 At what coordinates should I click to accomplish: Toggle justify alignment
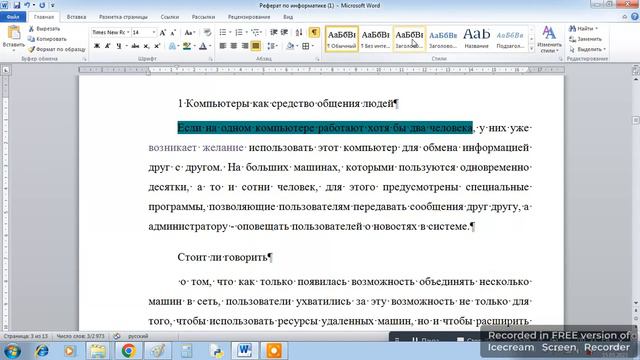pyautogui.click(x=256, y=46)
